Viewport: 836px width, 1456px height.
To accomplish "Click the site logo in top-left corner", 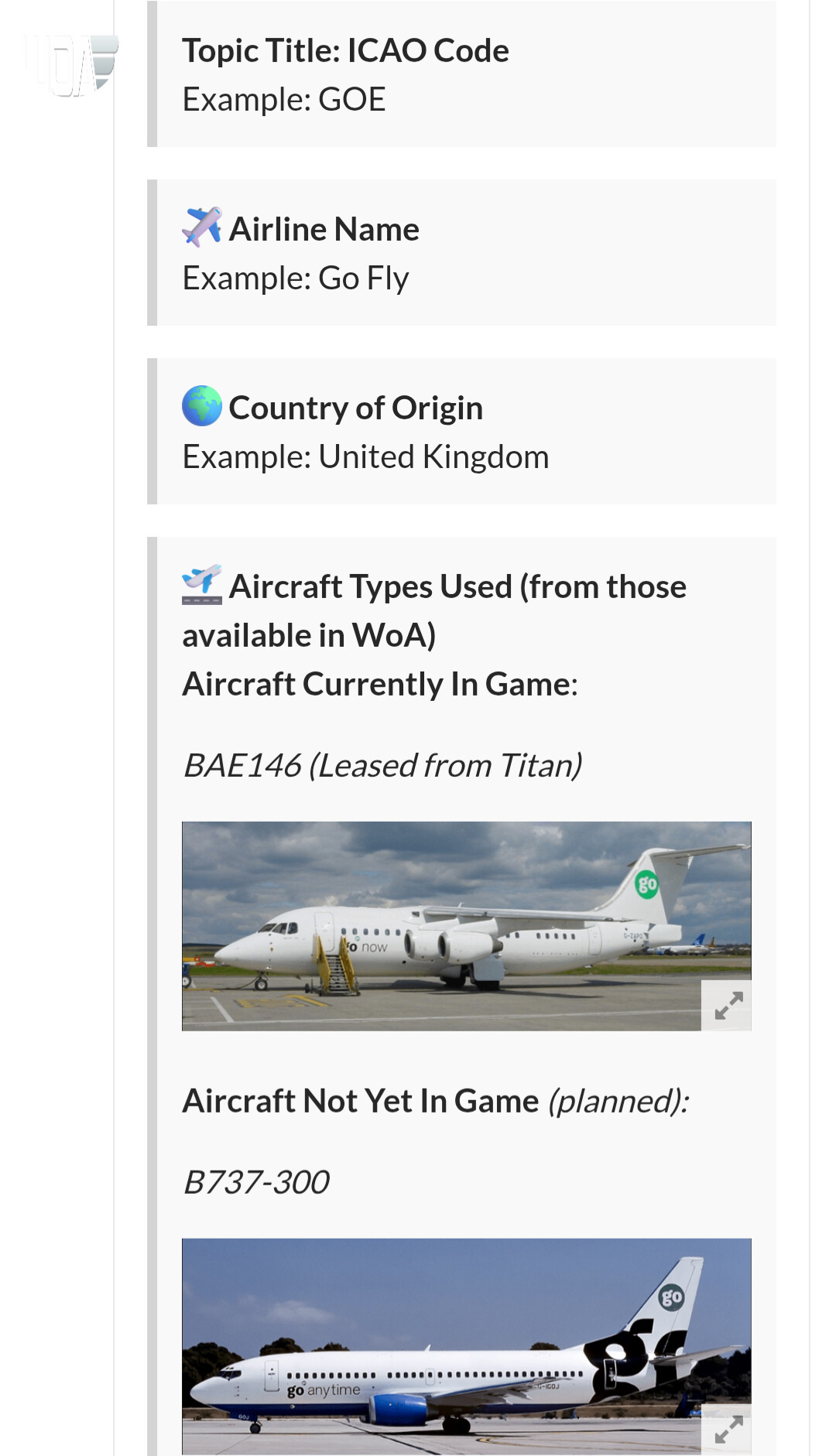I will point(71,65).
